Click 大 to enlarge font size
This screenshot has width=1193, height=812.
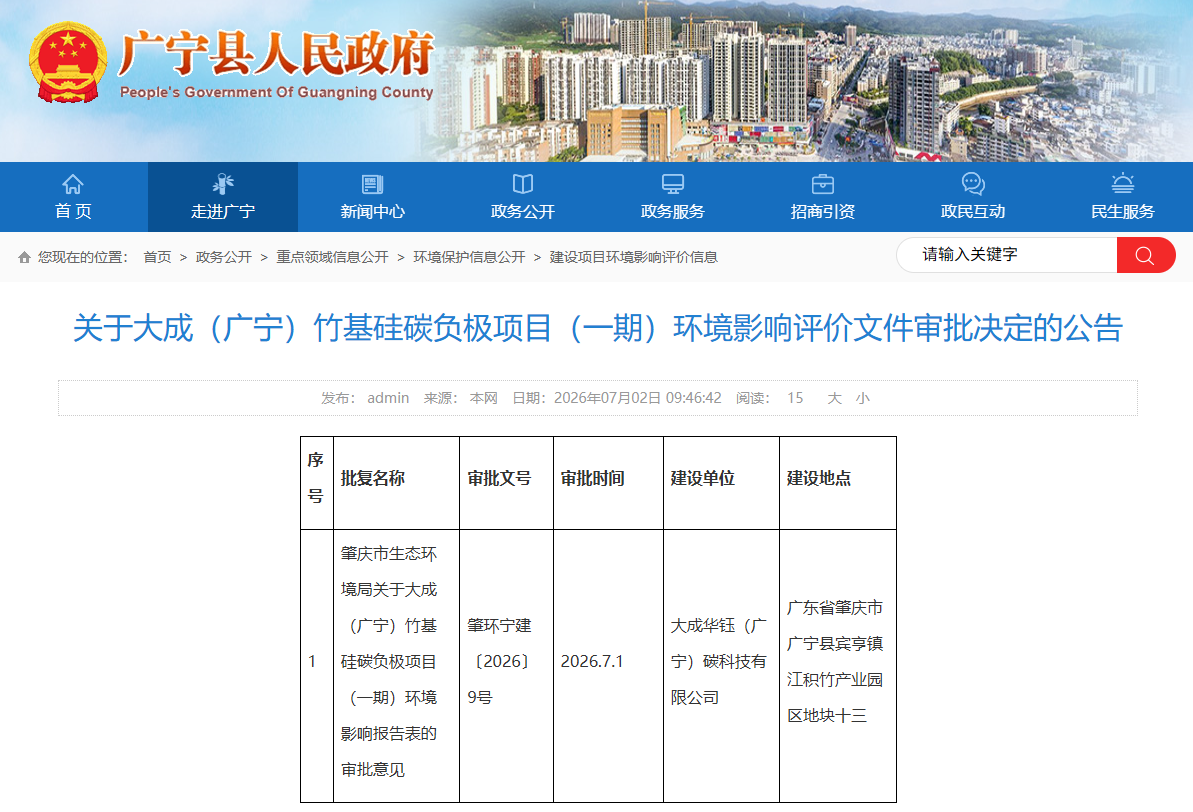click(x=835, y=398)
